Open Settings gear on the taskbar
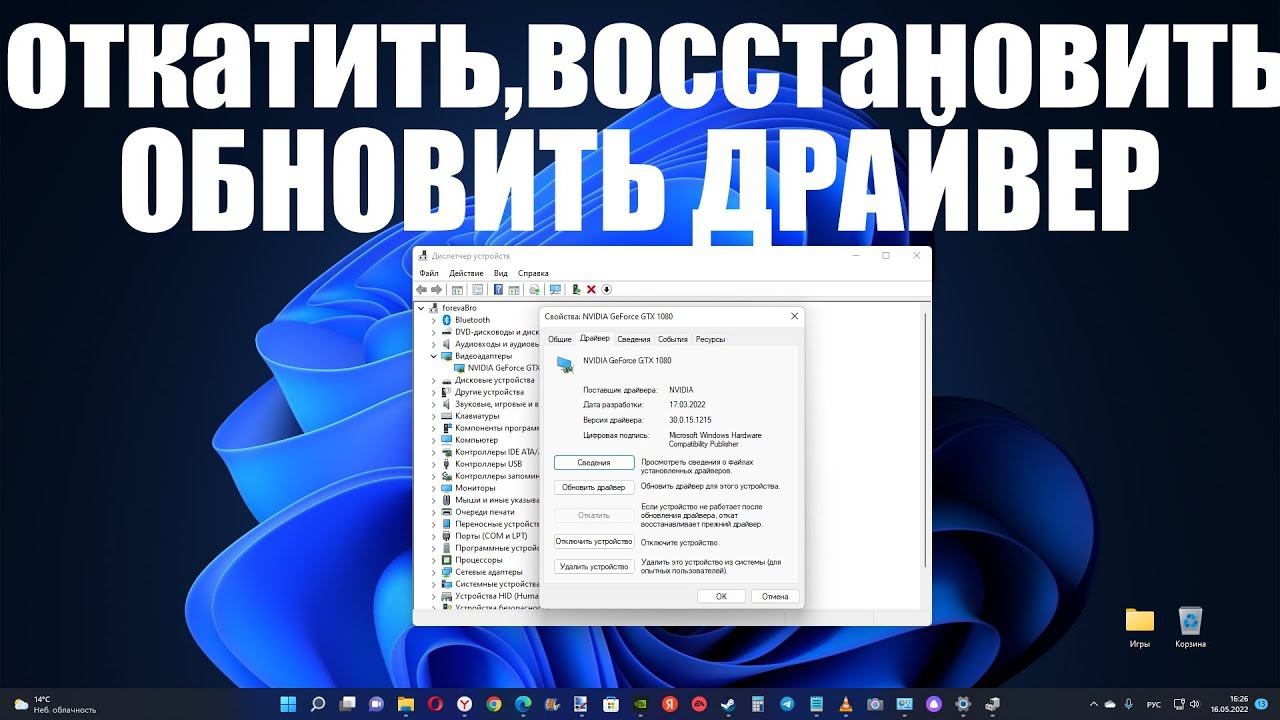The image size is (1280, 720). [963, 704]
